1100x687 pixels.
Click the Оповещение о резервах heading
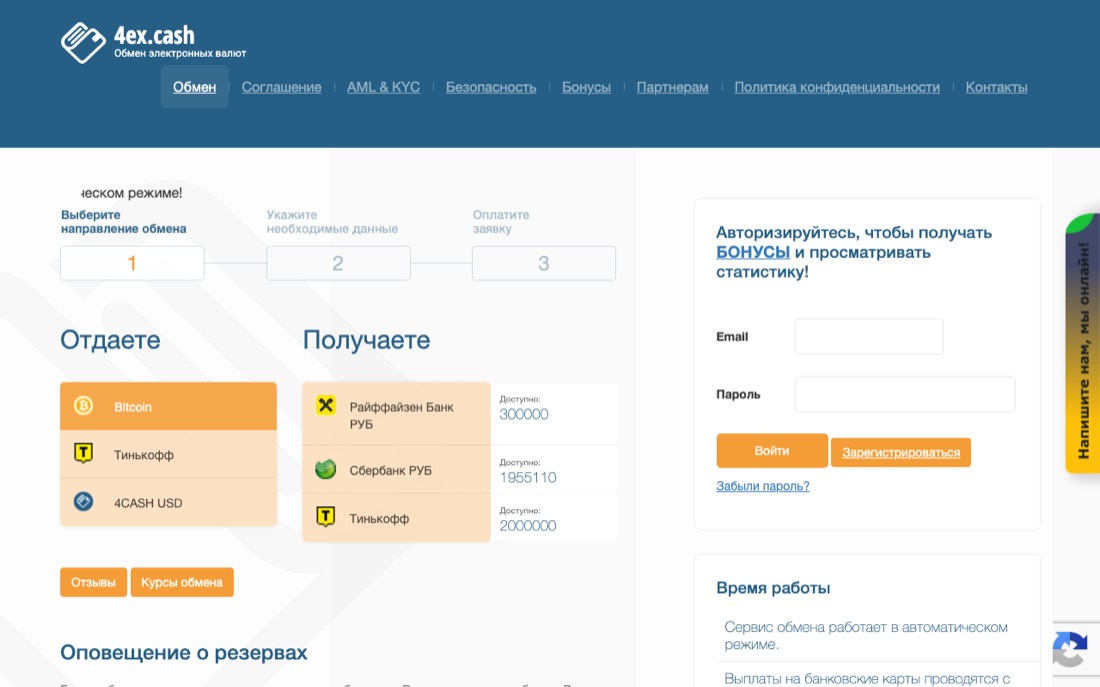point(184,653)
